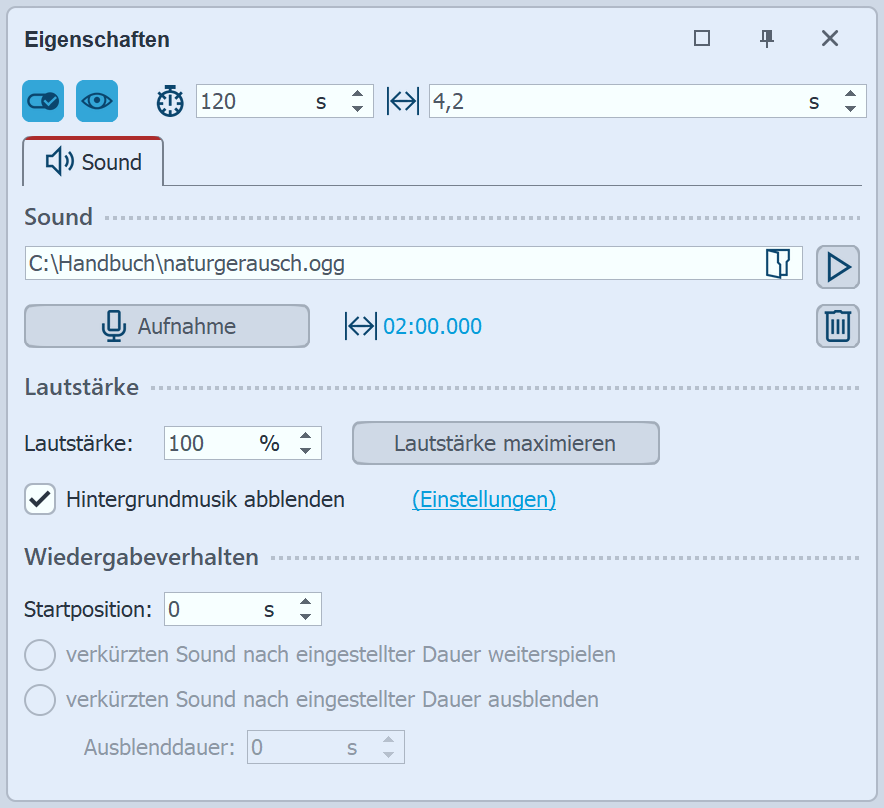Toggle the blue checkmark activation switch

pos(41,101)
